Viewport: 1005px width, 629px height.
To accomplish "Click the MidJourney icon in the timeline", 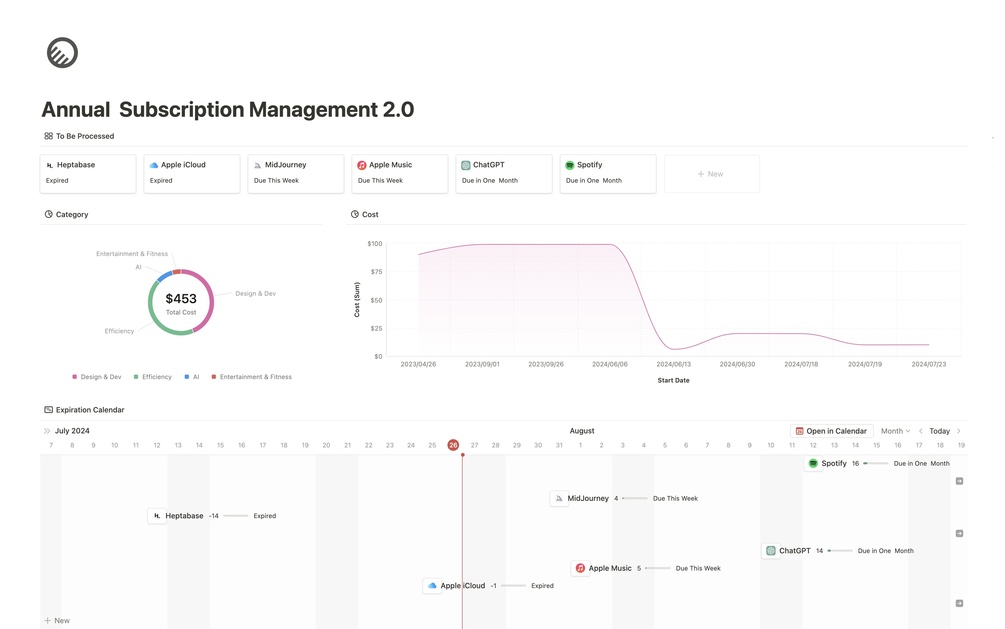I will 559,498.
